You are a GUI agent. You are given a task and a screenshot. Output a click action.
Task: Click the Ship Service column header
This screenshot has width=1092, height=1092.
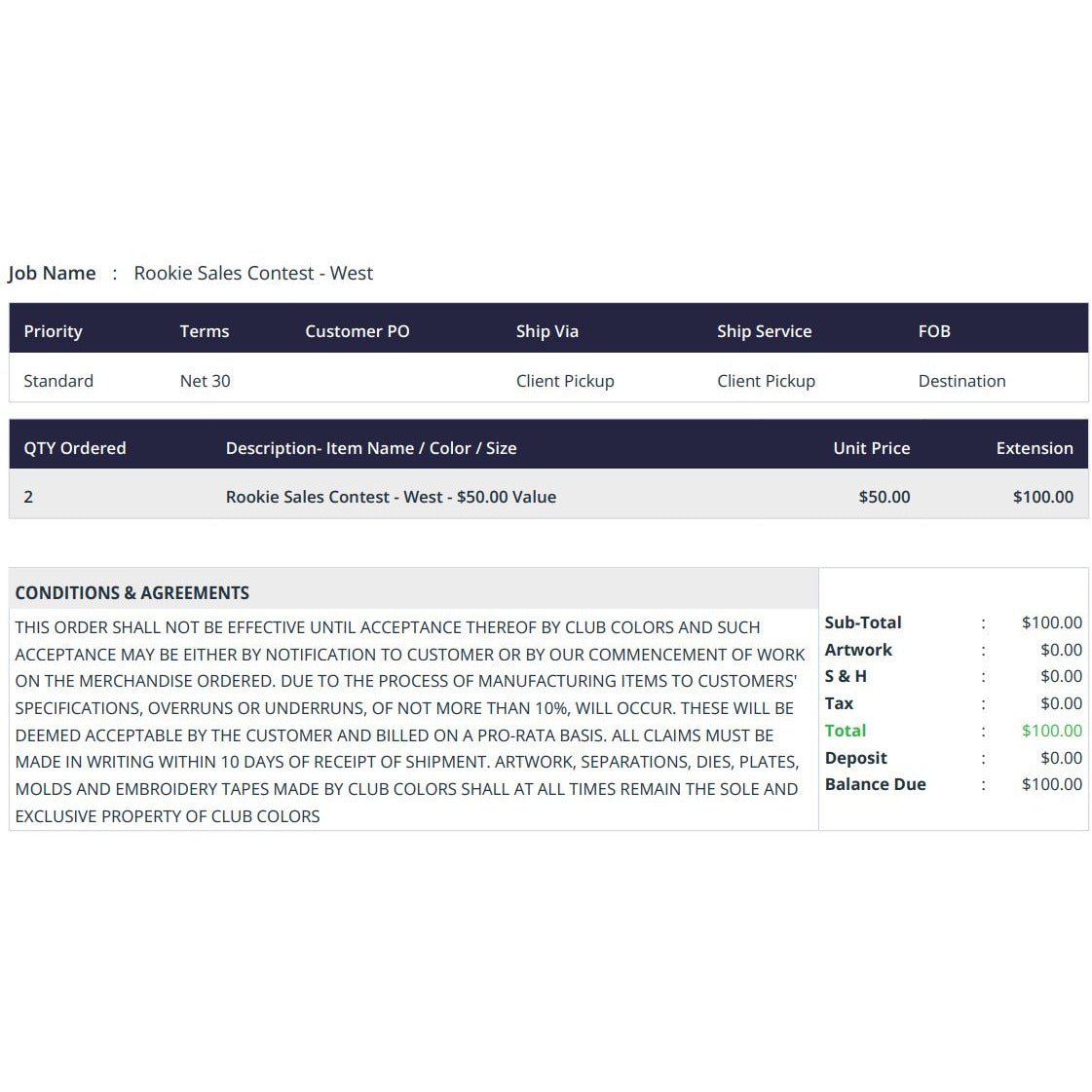pyautogui.click(x=765, y=331)
